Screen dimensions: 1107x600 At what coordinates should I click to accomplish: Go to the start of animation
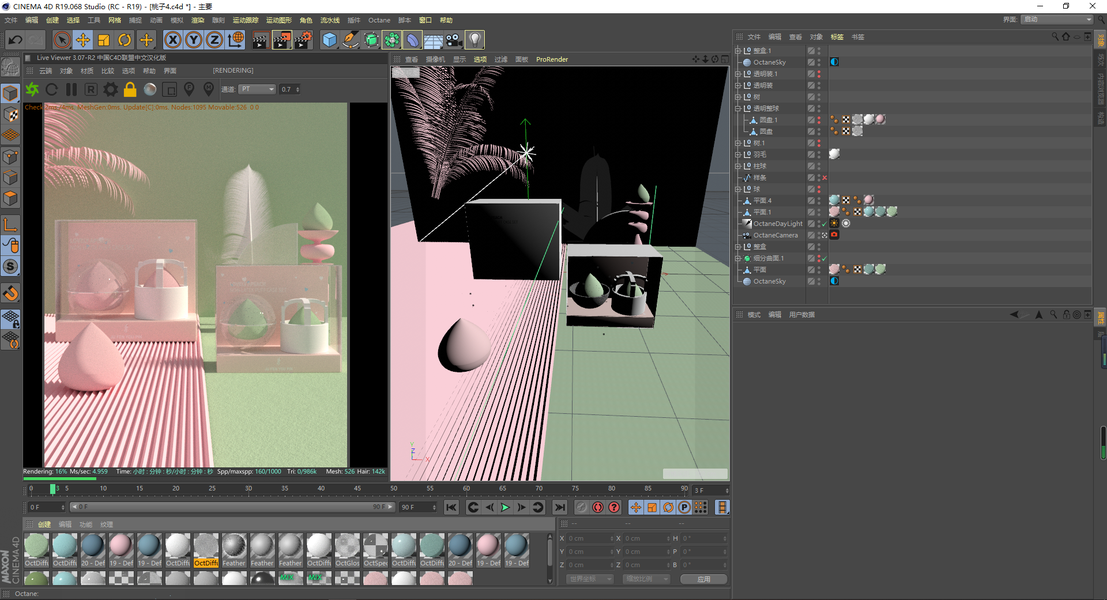[452, 508]
